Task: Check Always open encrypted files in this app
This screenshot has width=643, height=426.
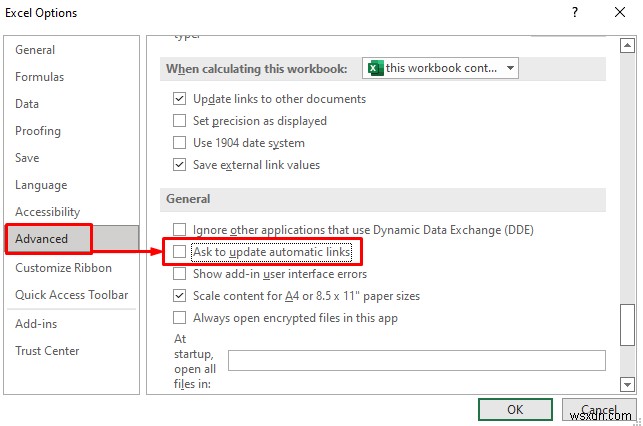Action: point(179,318)
